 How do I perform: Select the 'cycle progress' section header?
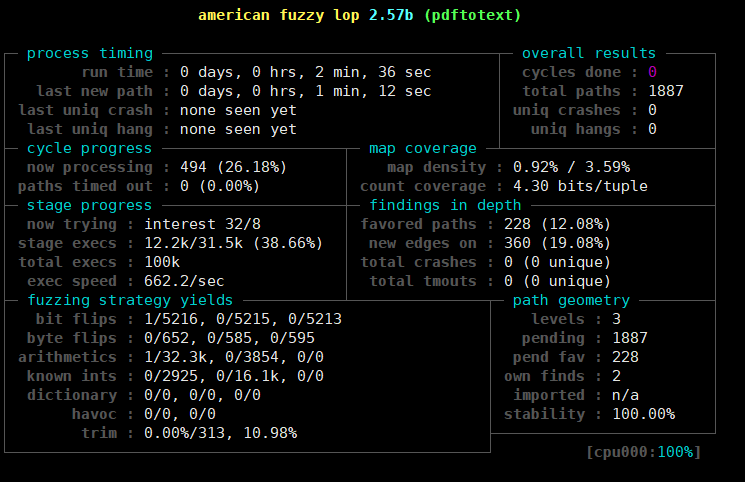coord(89,148)
